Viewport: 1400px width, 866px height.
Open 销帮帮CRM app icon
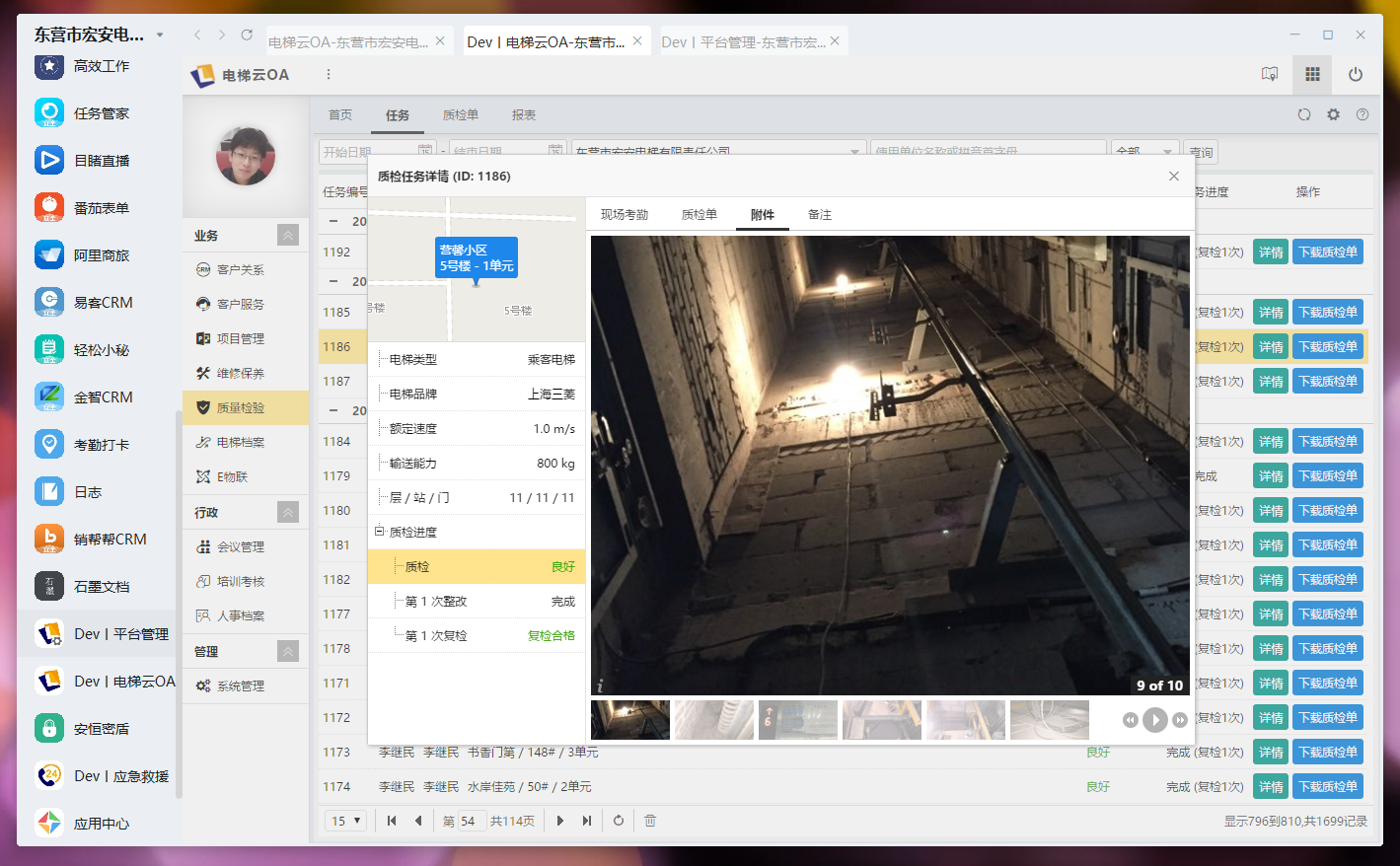[49, 540]
